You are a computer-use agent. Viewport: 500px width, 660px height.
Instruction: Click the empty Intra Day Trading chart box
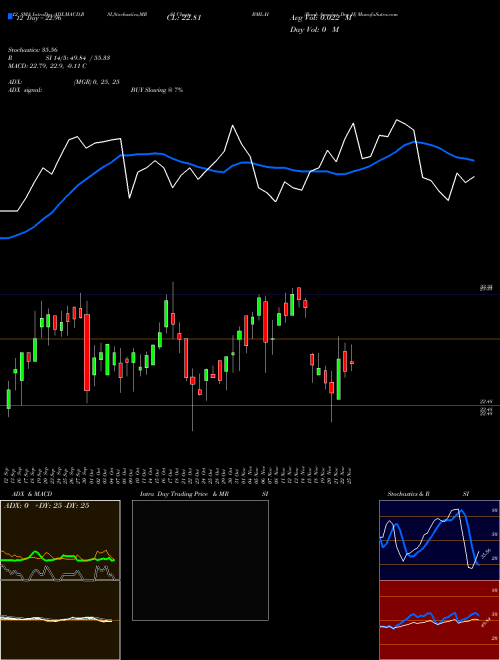coord(200,560)
